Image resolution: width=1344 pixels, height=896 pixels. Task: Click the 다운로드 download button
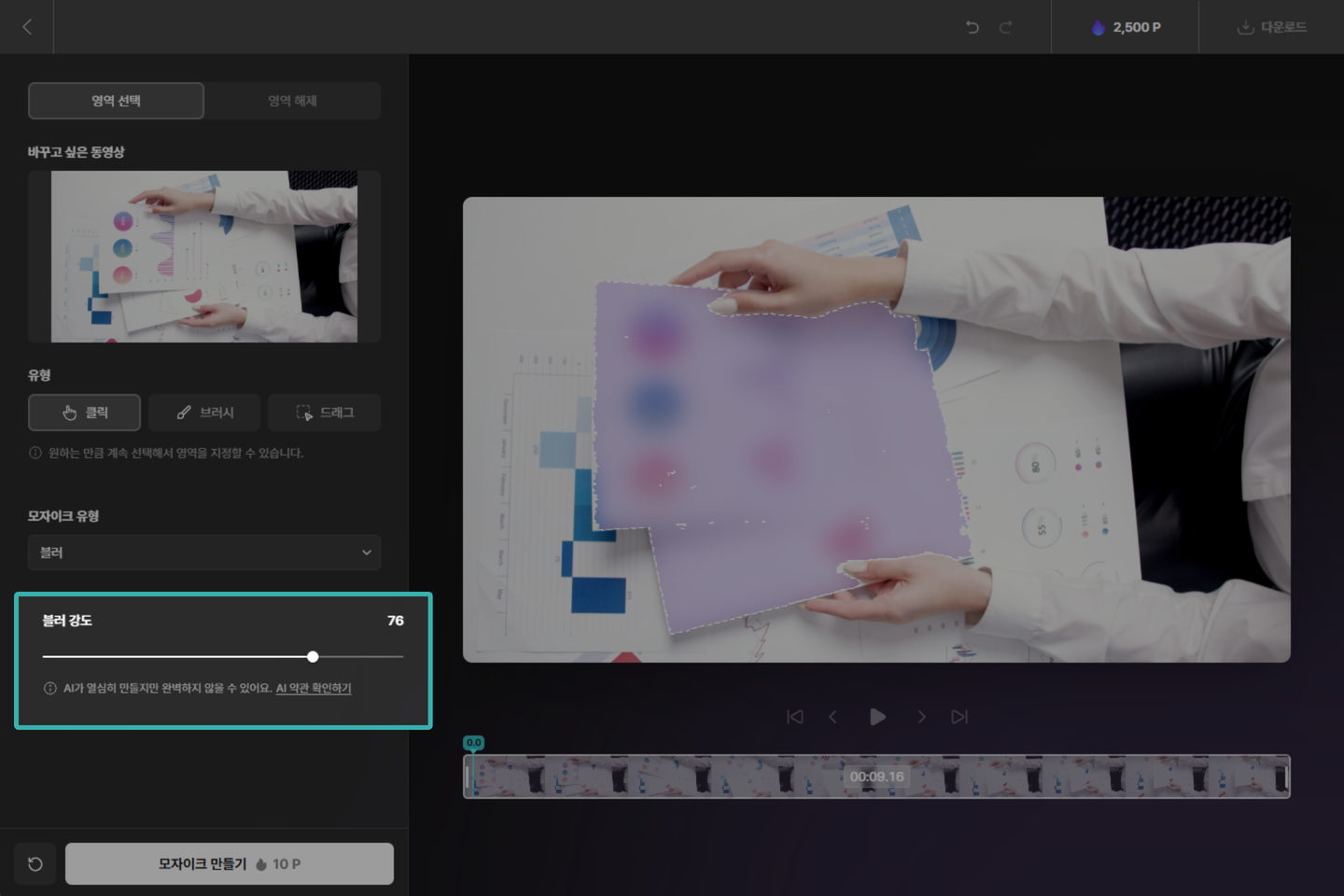pos(1271,27)
